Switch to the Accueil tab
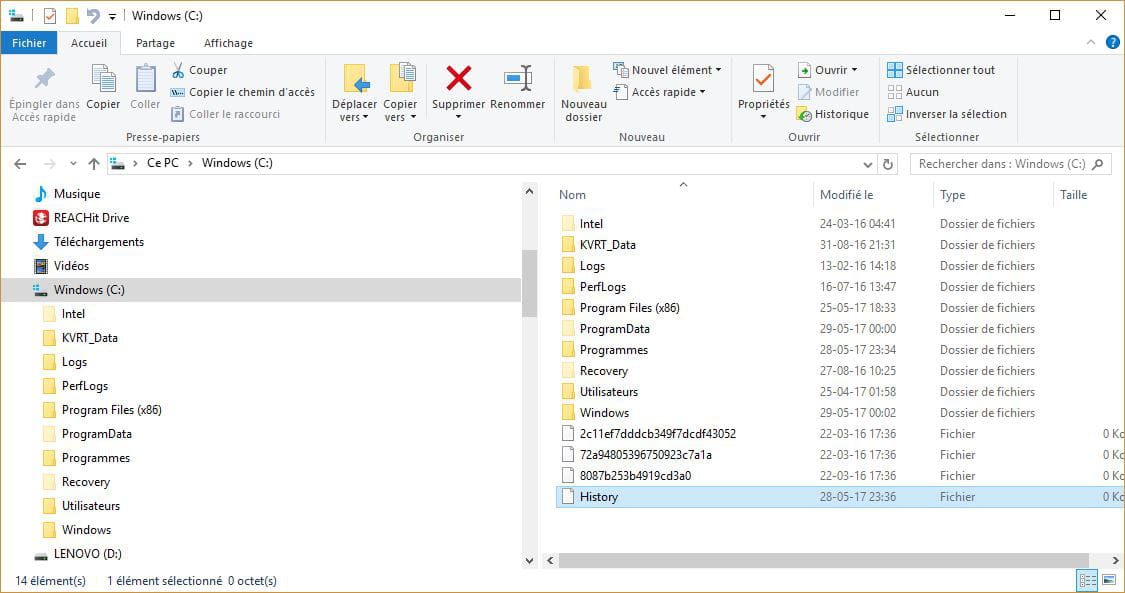1125x593 pixels. click(x=89, y=43)
